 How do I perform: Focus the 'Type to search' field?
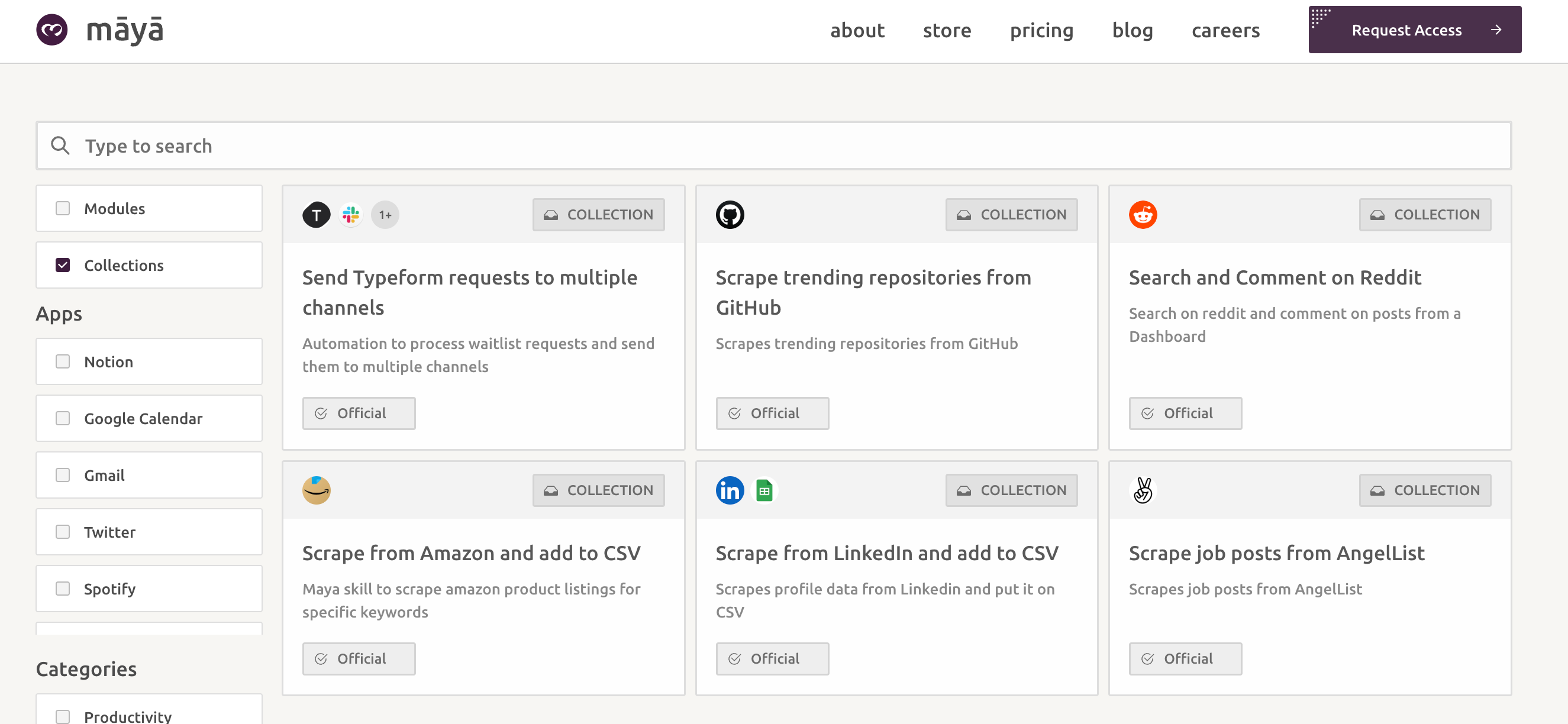(x=774, y=146)
